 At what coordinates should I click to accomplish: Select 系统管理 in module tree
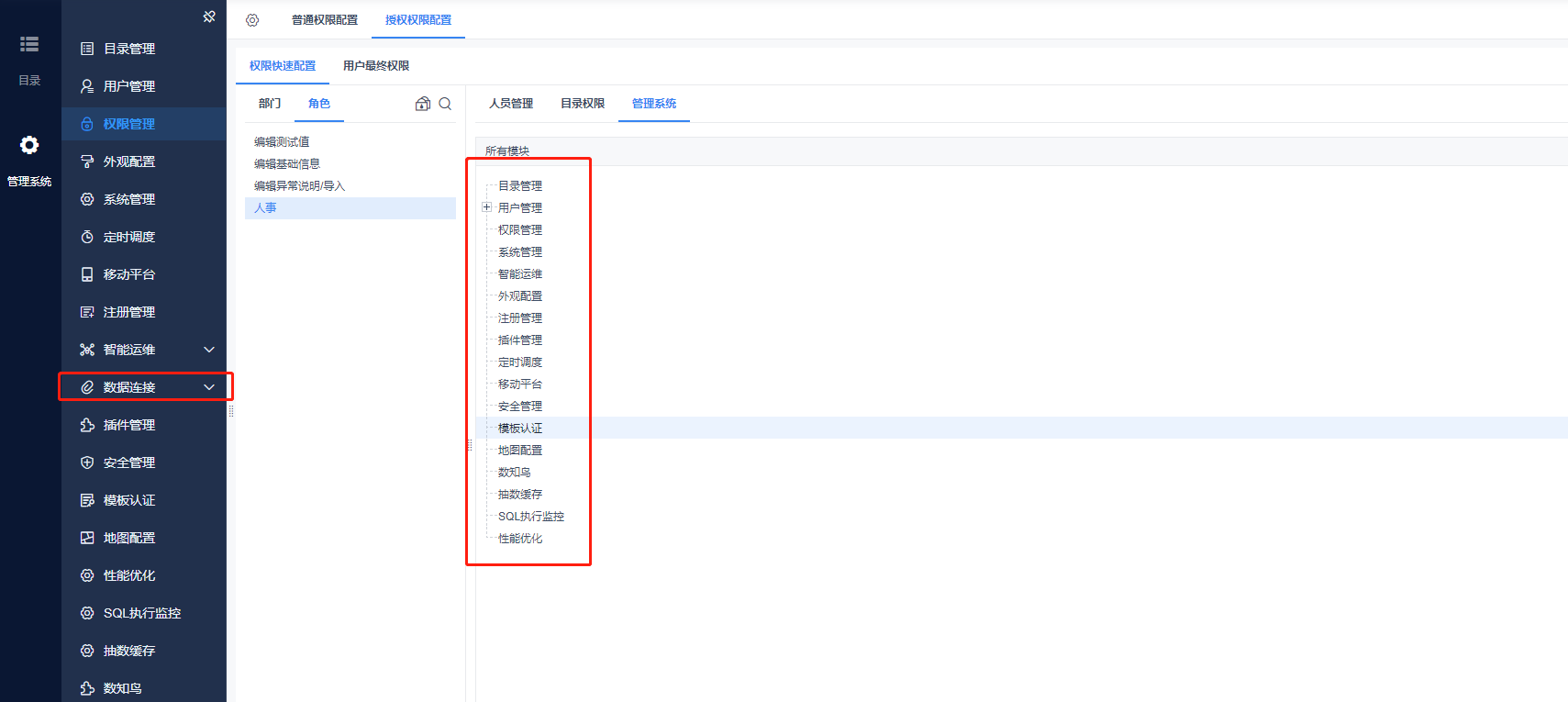tap(520, 252)
